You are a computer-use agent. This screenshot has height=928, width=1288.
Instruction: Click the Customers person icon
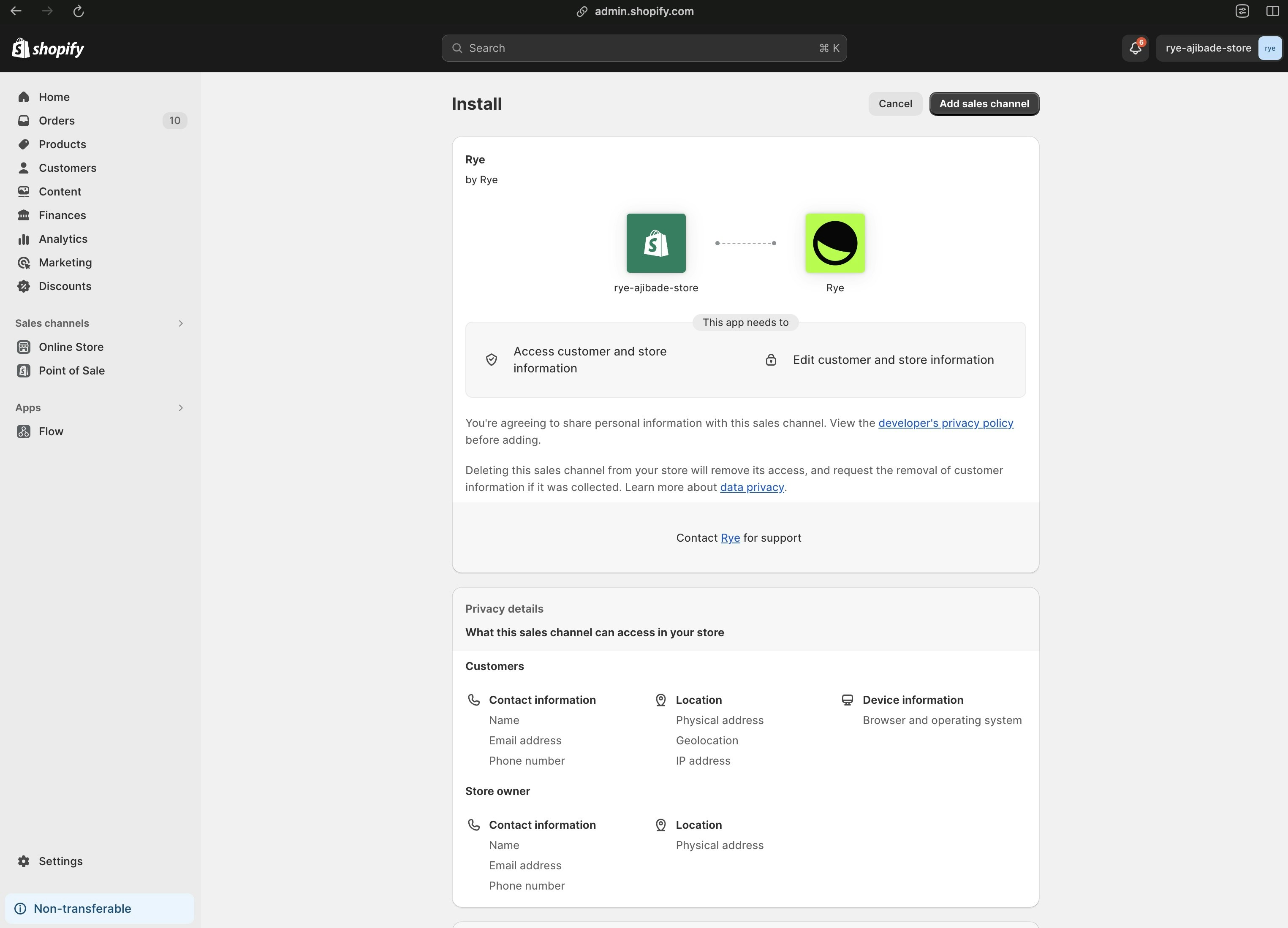click(23, 168)
